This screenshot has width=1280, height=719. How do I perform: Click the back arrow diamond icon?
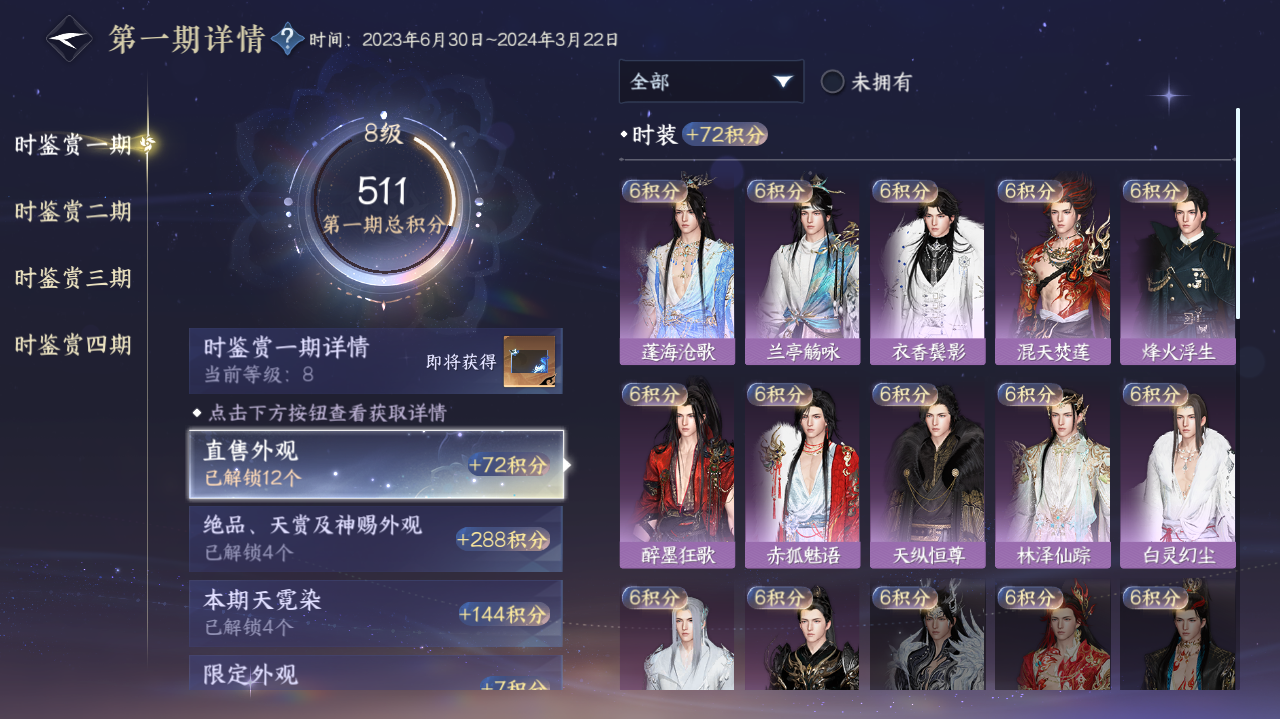click(69, 39)
